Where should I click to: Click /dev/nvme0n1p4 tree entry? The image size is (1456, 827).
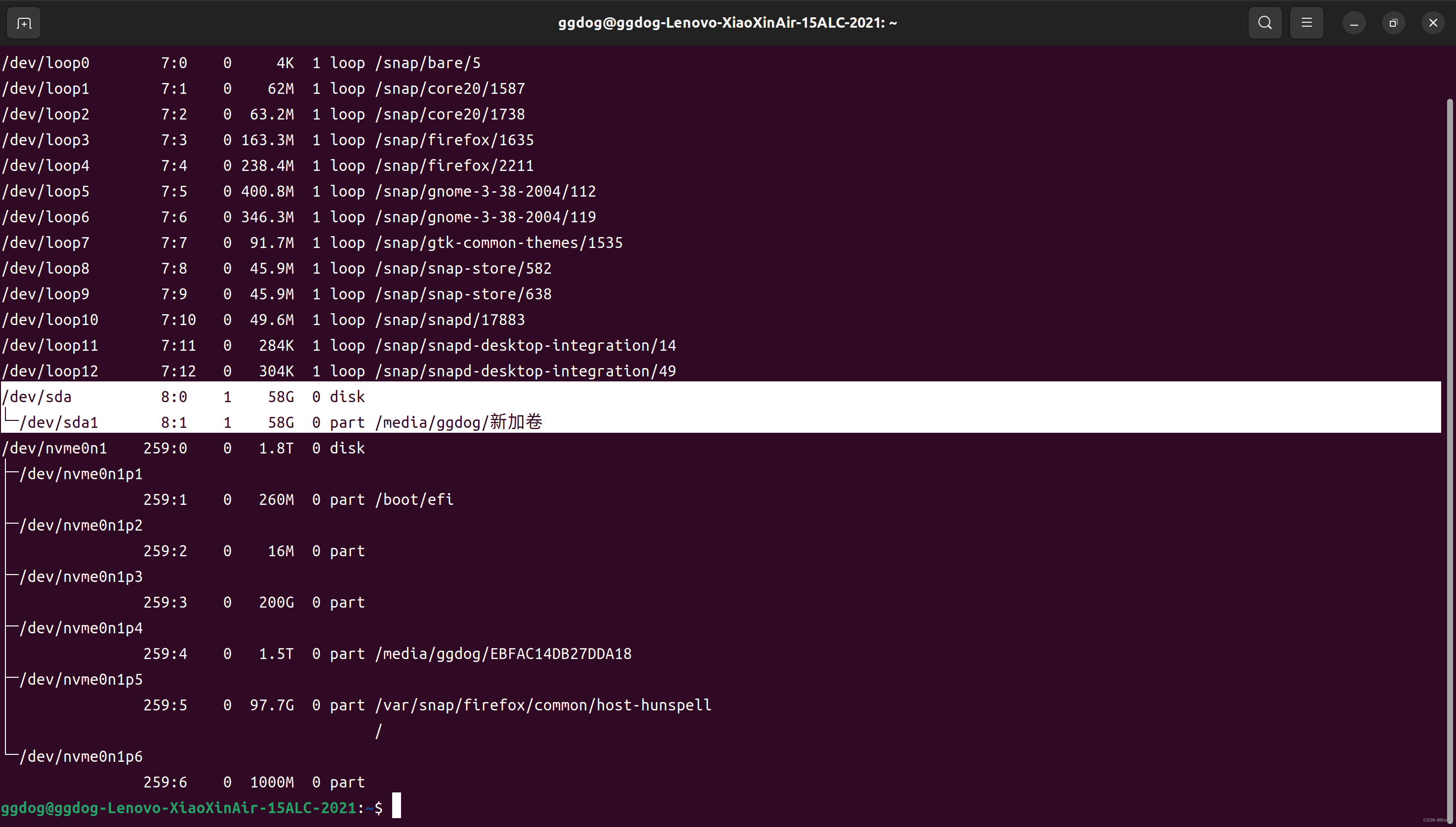click(x=81, y=628)
